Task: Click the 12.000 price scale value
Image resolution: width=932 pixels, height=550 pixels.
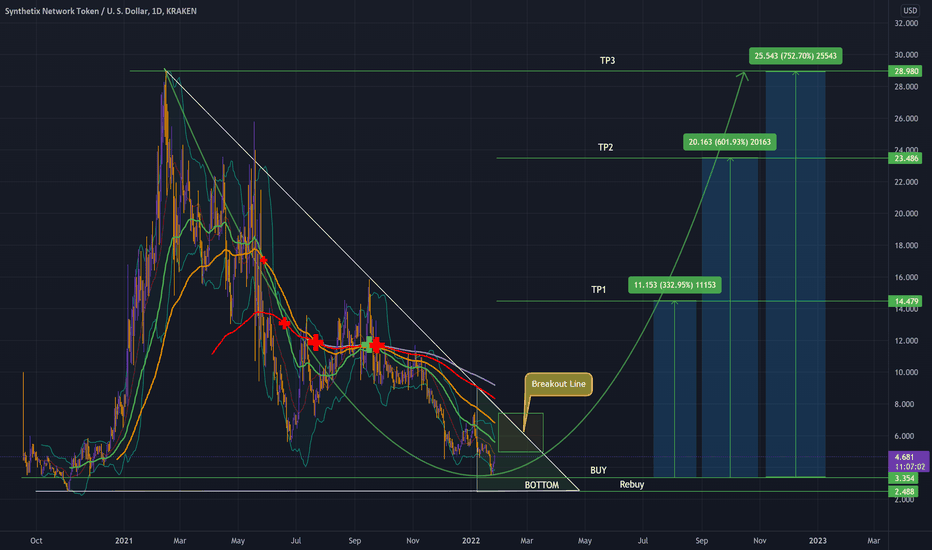Action: tap(906, 341)
